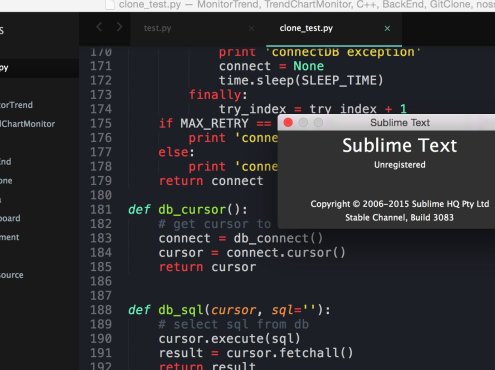Viewport: 495px width, 370px height.
Task: Click the copyright text in about dialog
Action: click(x=400, y=204)
